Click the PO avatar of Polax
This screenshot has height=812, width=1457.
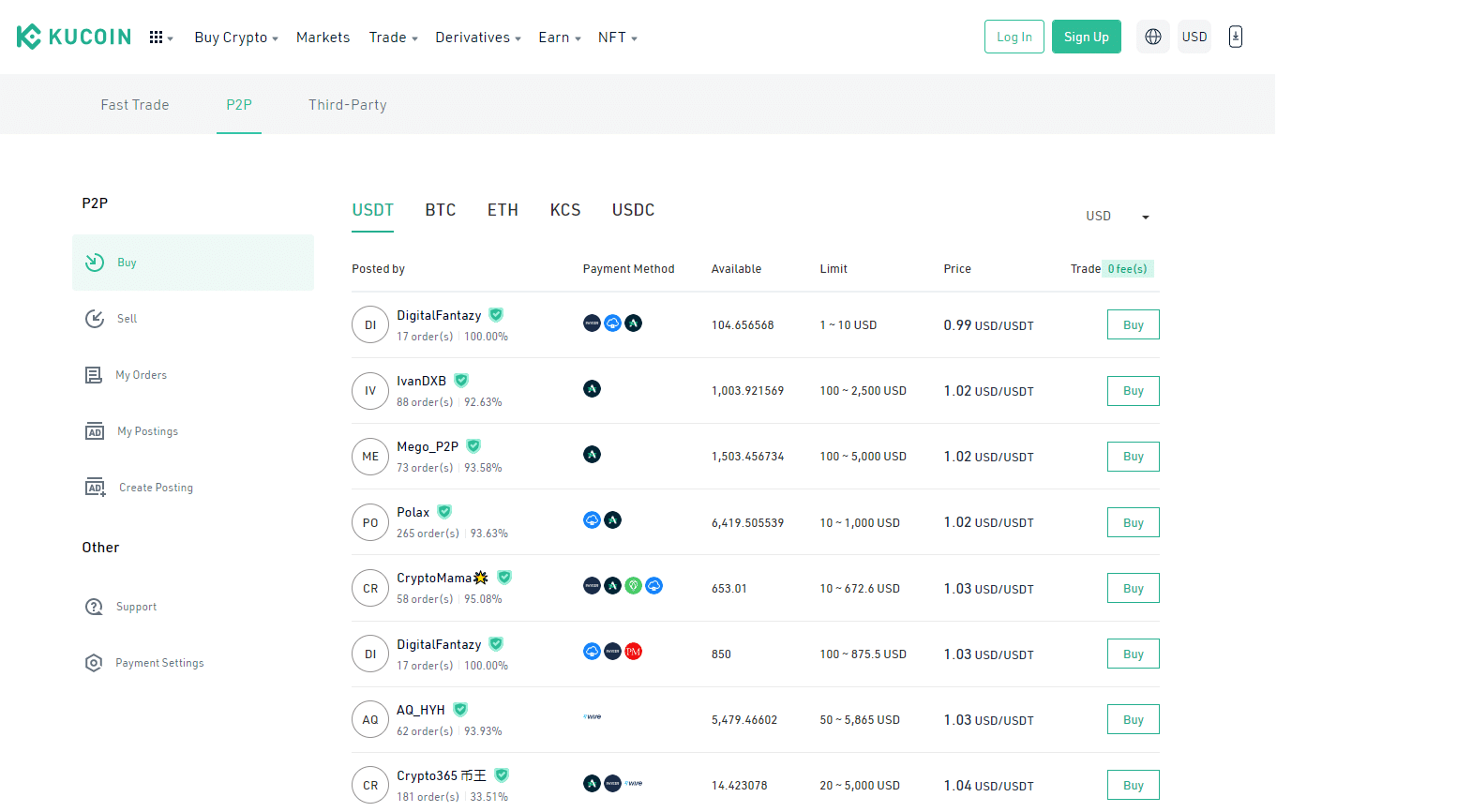(x=370, y=522)
